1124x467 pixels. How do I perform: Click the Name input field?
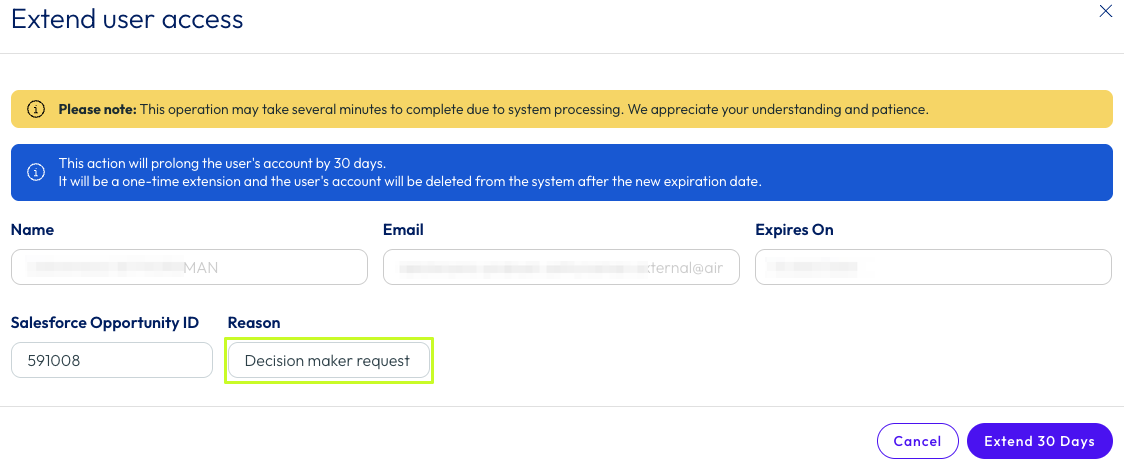coord(189,267)
